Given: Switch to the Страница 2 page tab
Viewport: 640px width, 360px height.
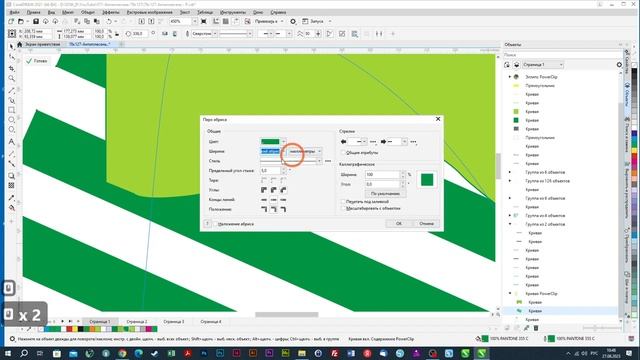Looking at the screenshot, I should 137,322.
